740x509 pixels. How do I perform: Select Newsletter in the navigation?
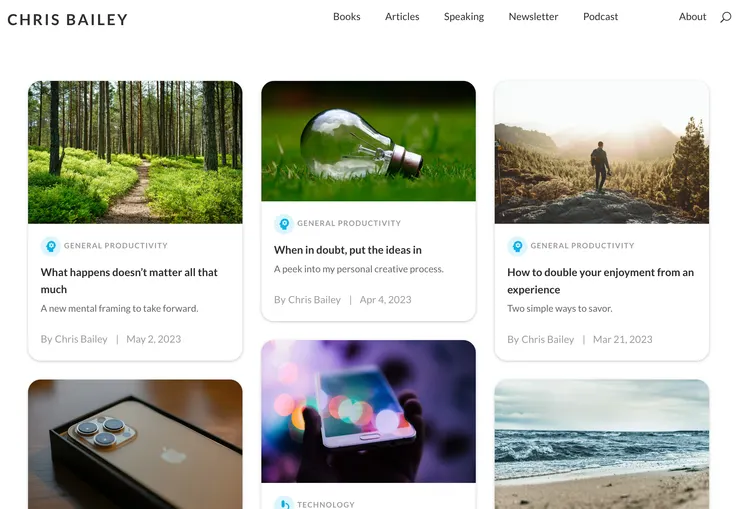tap(533, 17)
